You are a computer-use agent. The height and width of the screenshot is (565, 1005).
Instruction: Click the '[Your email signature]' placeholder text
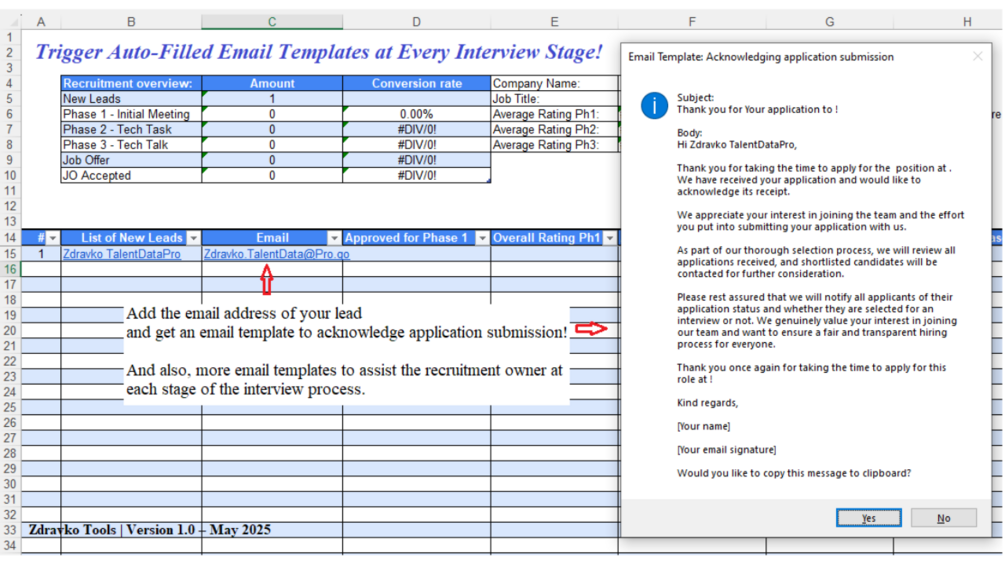point(727,450)
